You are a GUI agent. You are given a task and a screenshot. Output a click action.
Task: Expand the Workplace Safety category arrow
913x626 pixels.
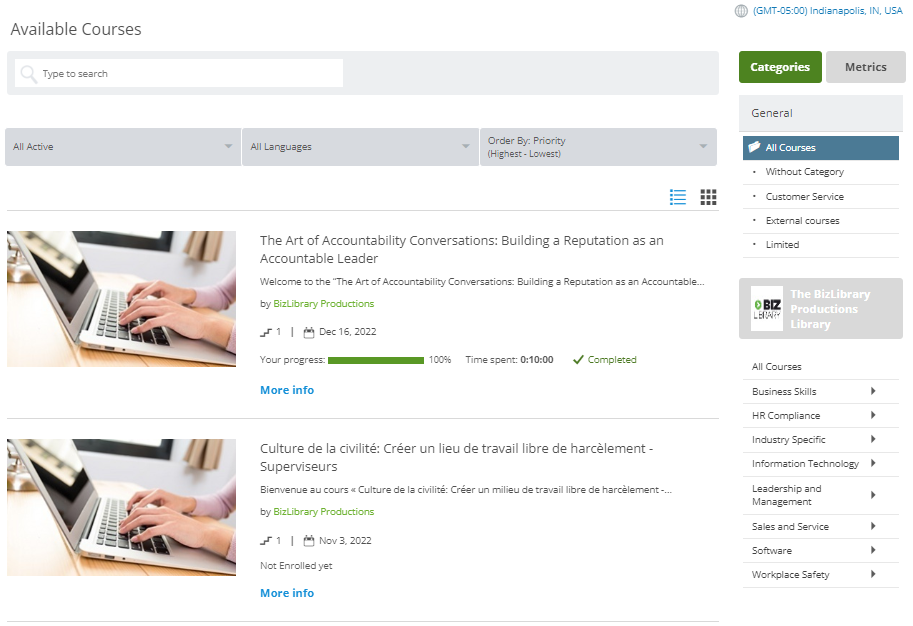click(873, 574)
